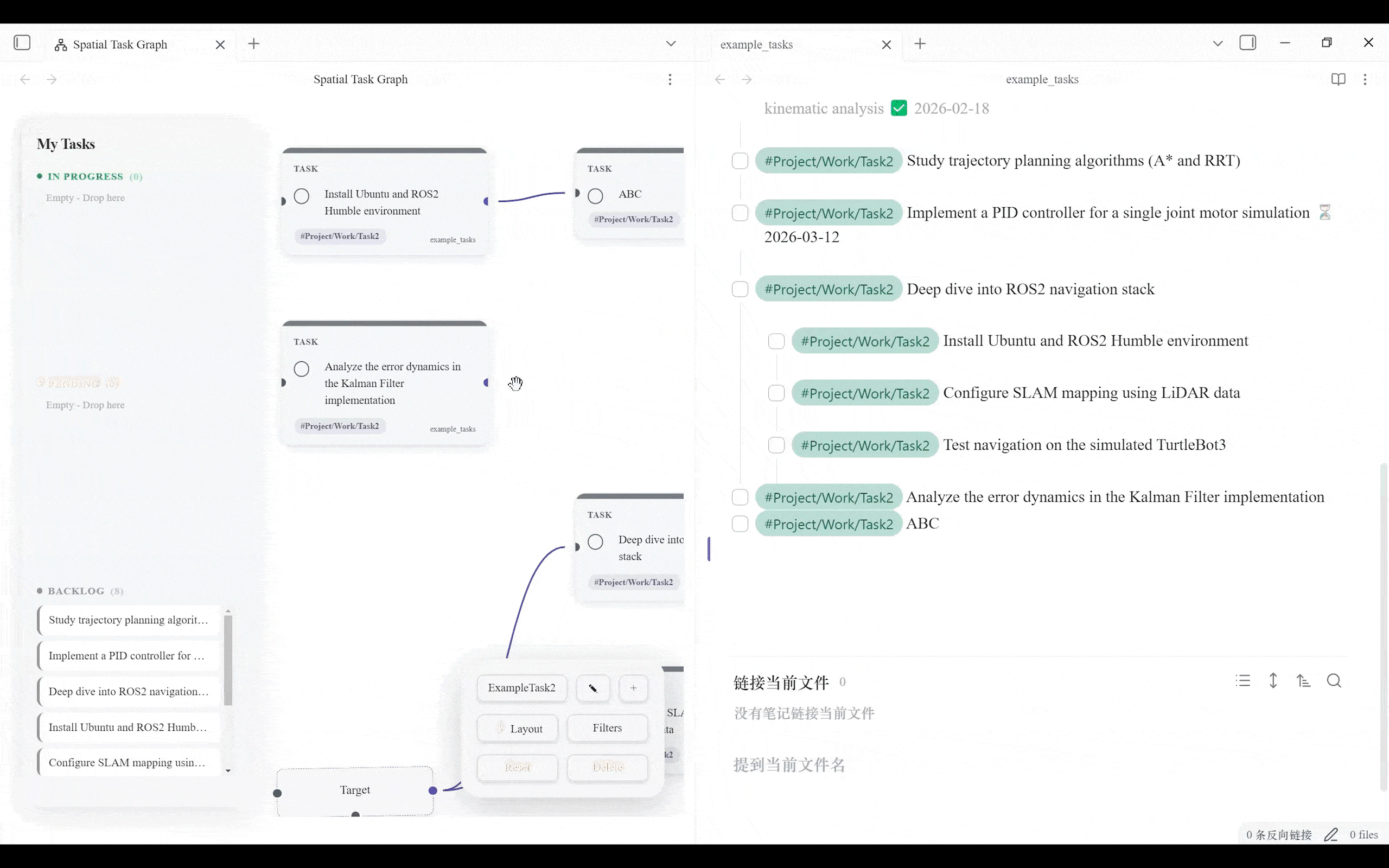Click the edit pencil icon in the status bar

tap(1330, 834)
